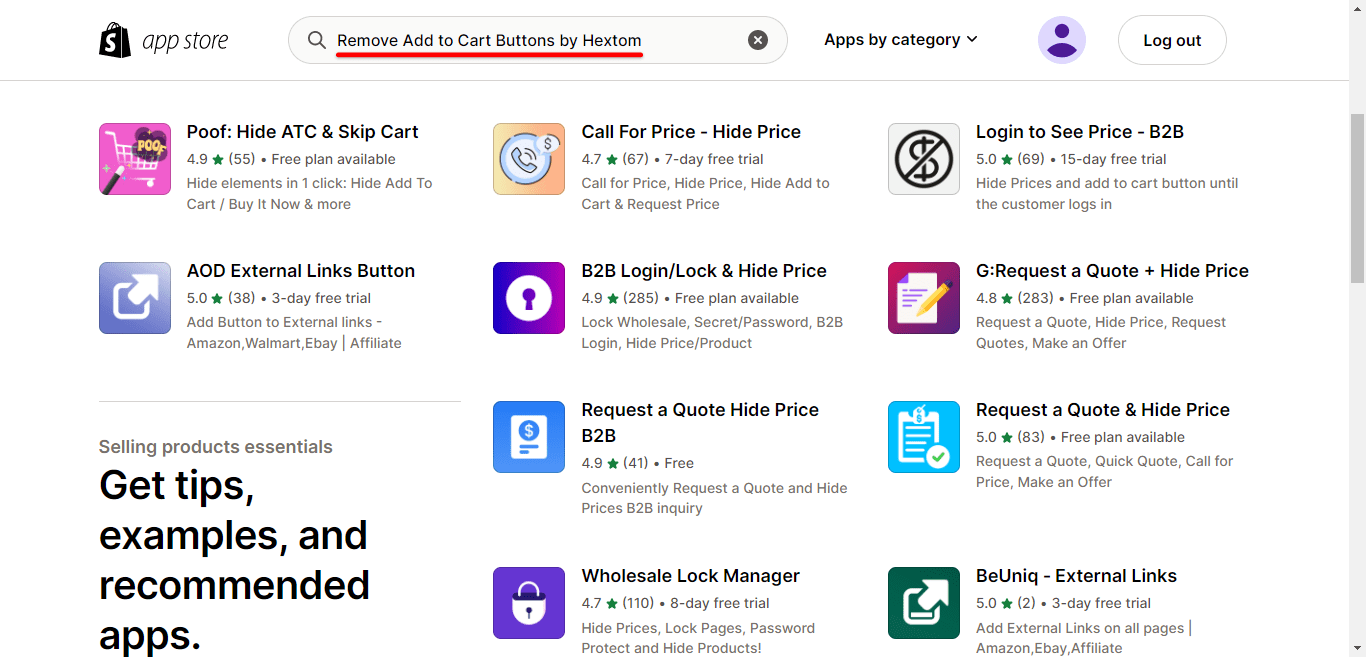
Task: Open AOD External Links Button icon
Action: [x=135, y=298]
